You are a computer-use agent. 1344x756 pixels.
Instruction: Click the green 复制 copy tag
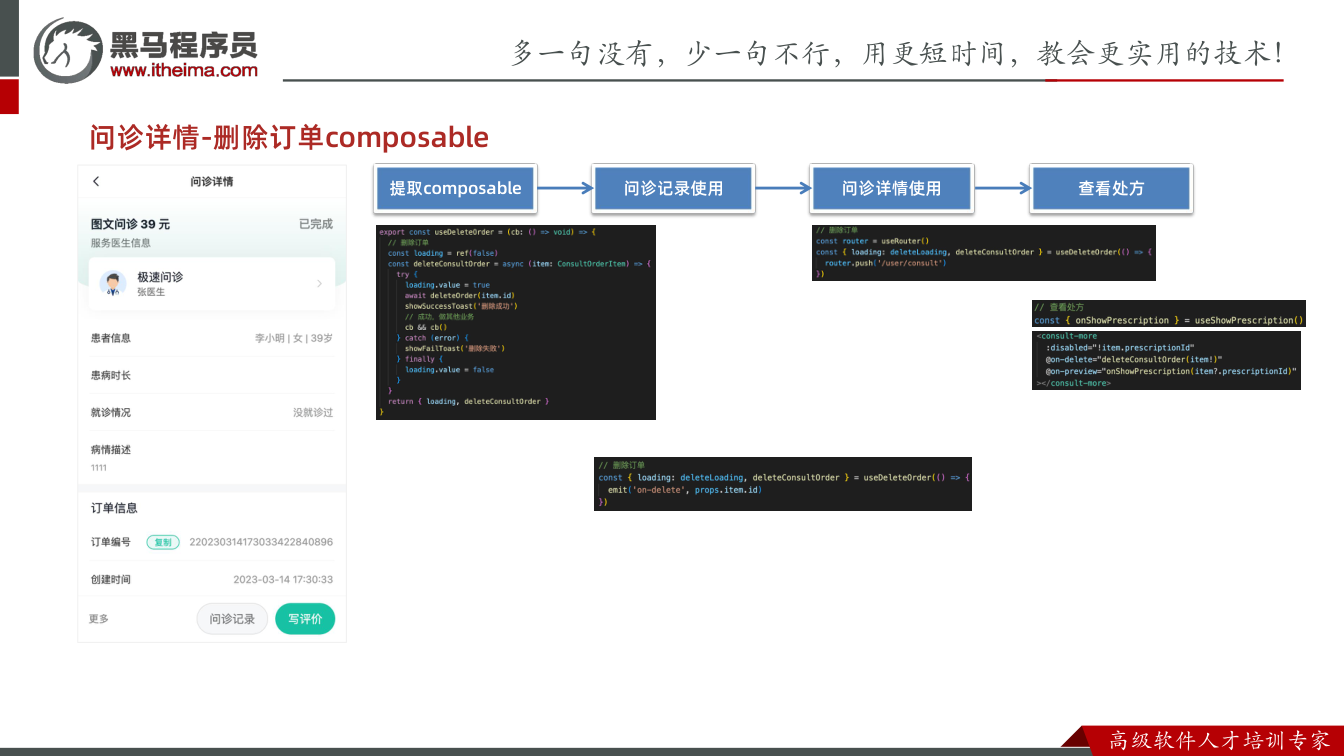click(x=163, y=542)
